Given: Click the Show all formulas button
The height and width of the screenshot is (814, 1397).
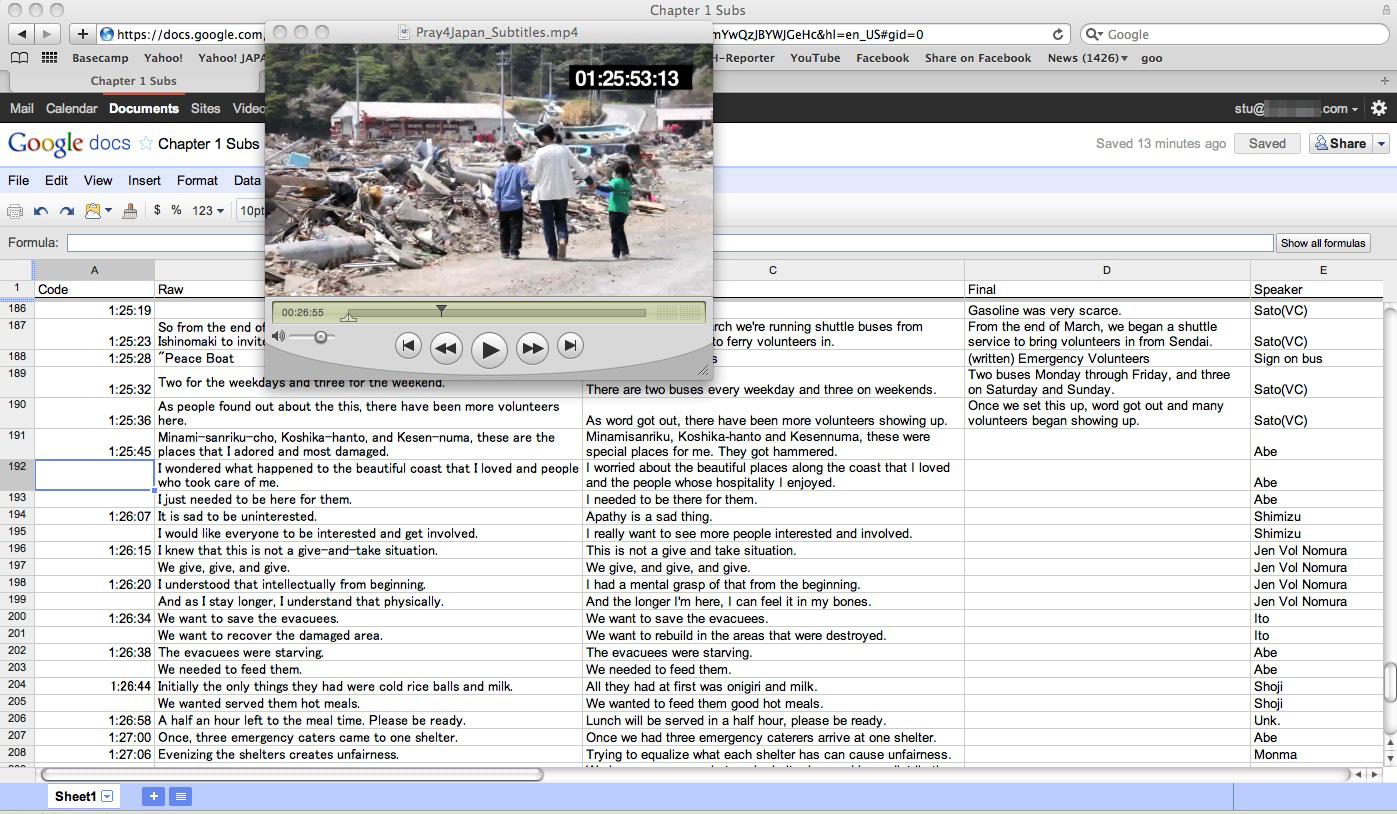Looking at the screenshot, I should (x=1322, y=243).
